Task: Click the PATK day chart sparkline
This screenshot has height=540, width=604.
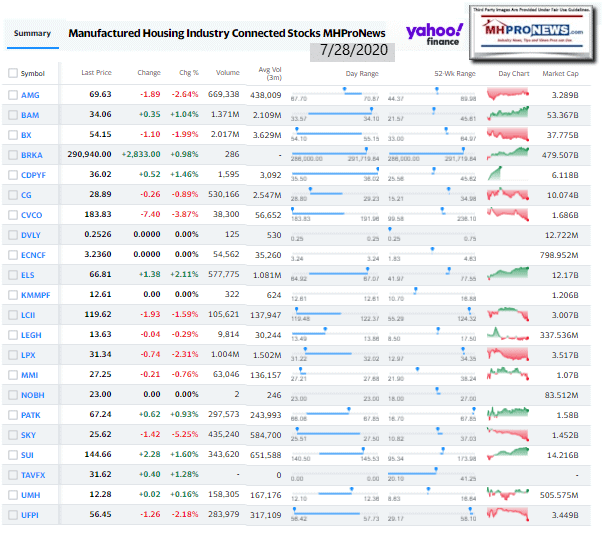Action: pos(509,415)
